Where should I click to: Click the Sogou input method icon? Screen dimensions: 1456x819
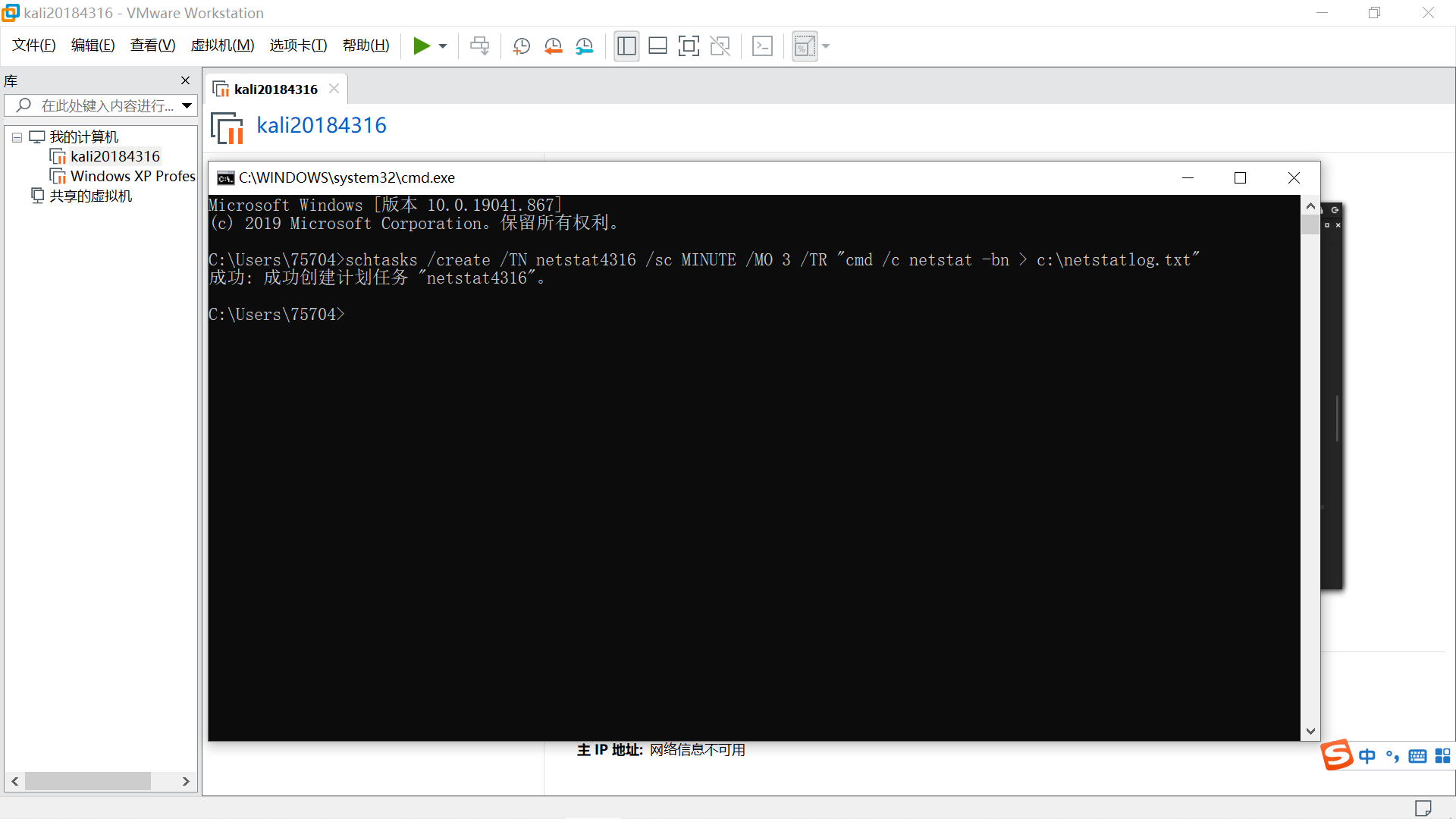point(1337,755)
